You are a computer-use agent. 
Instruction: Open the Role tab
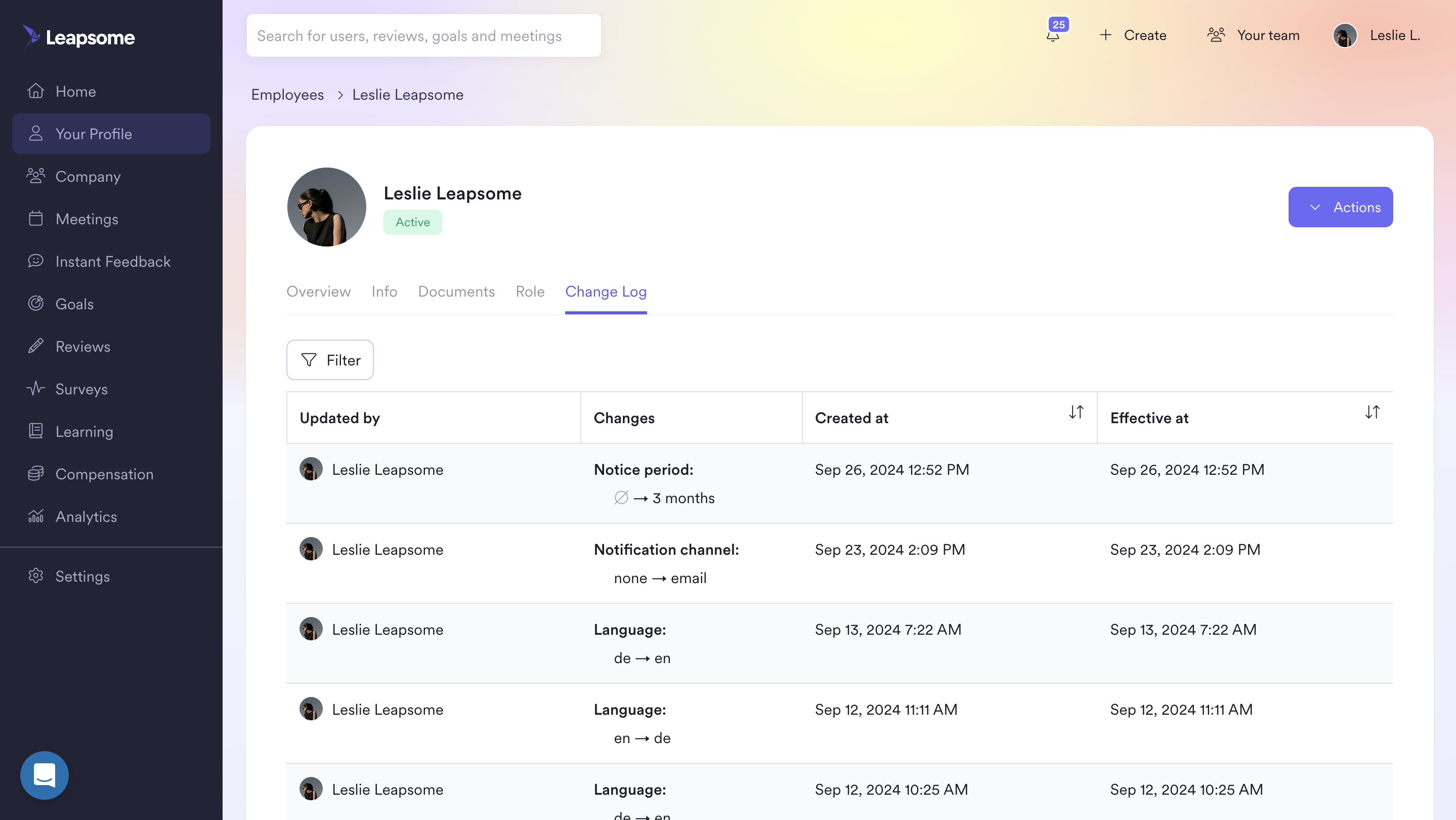coord(530,291)
